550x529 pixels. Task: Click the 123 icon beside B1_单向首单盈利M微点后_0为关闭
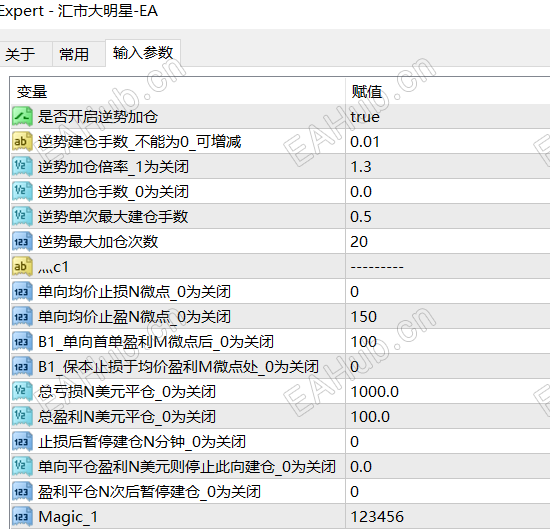click(x=22, y=342)
